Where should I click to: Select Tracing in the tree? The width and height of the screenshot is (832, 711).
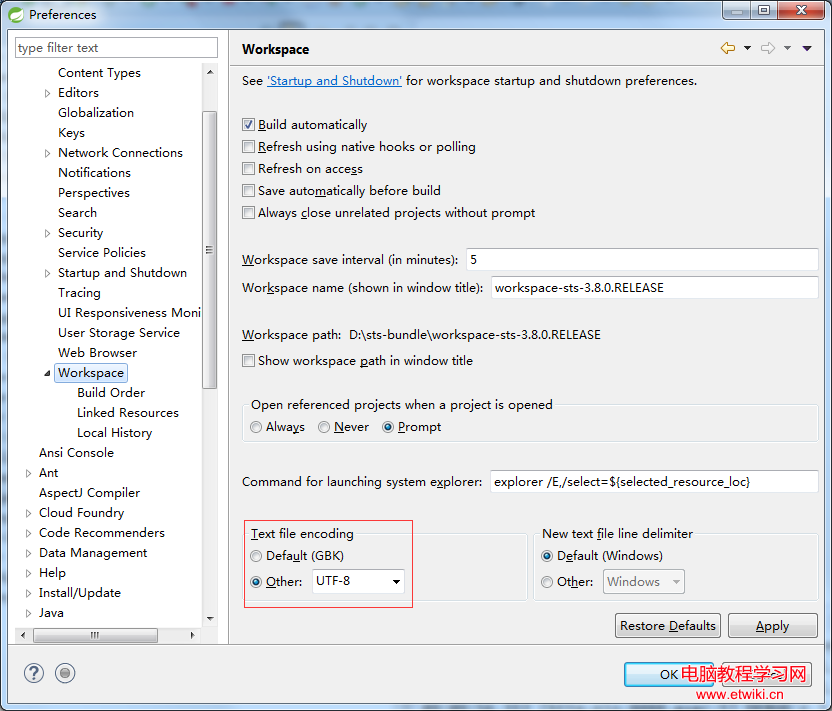[x=79, y=293]
